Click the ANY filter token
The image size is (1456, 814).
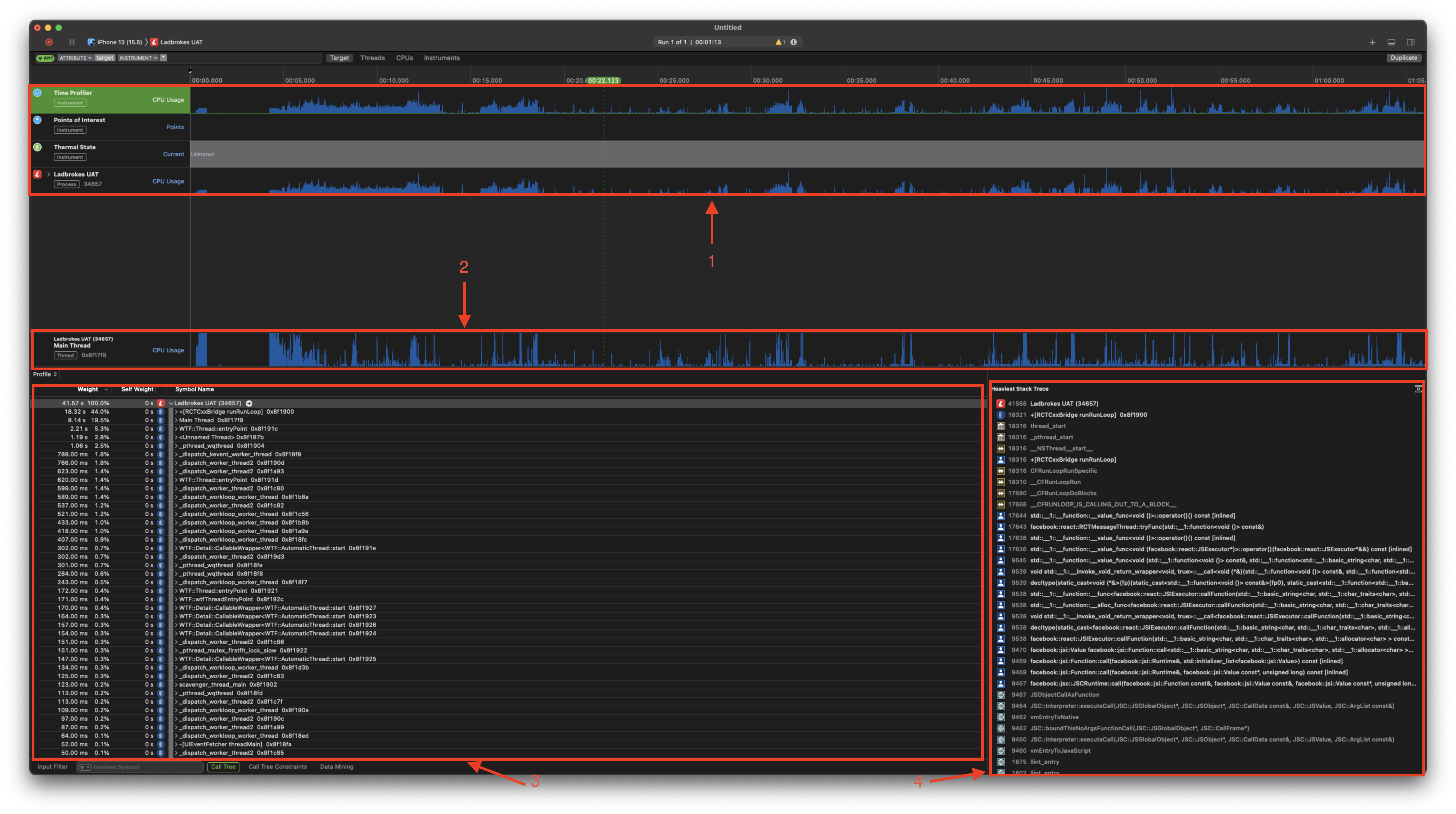click(45, 58)
